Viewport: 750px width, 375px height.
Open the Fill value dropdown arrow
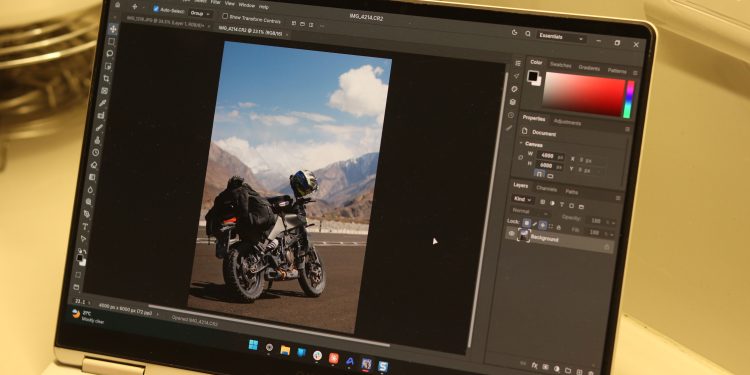coord(612,235)
